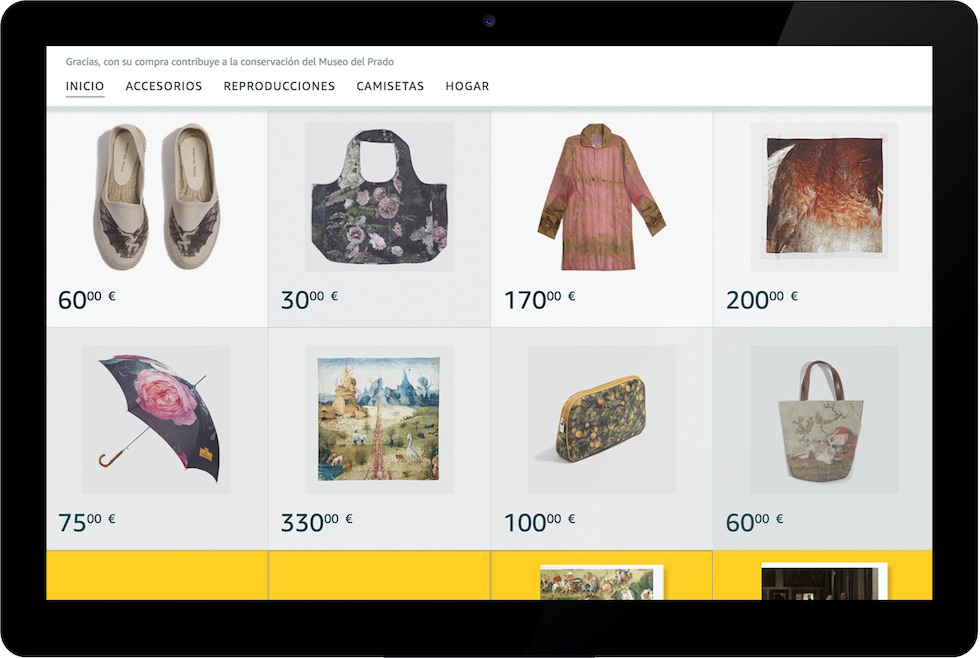Open the INICIO tab

(85, 86)
